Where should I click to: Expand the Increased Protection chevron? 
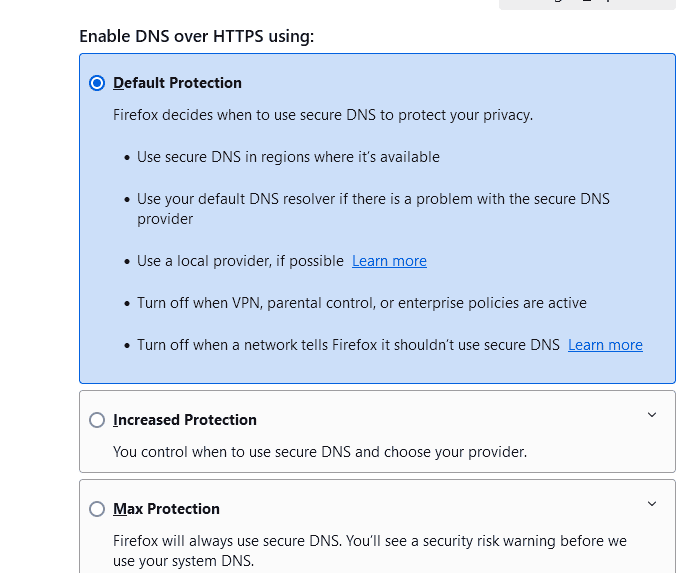[652, 415]
